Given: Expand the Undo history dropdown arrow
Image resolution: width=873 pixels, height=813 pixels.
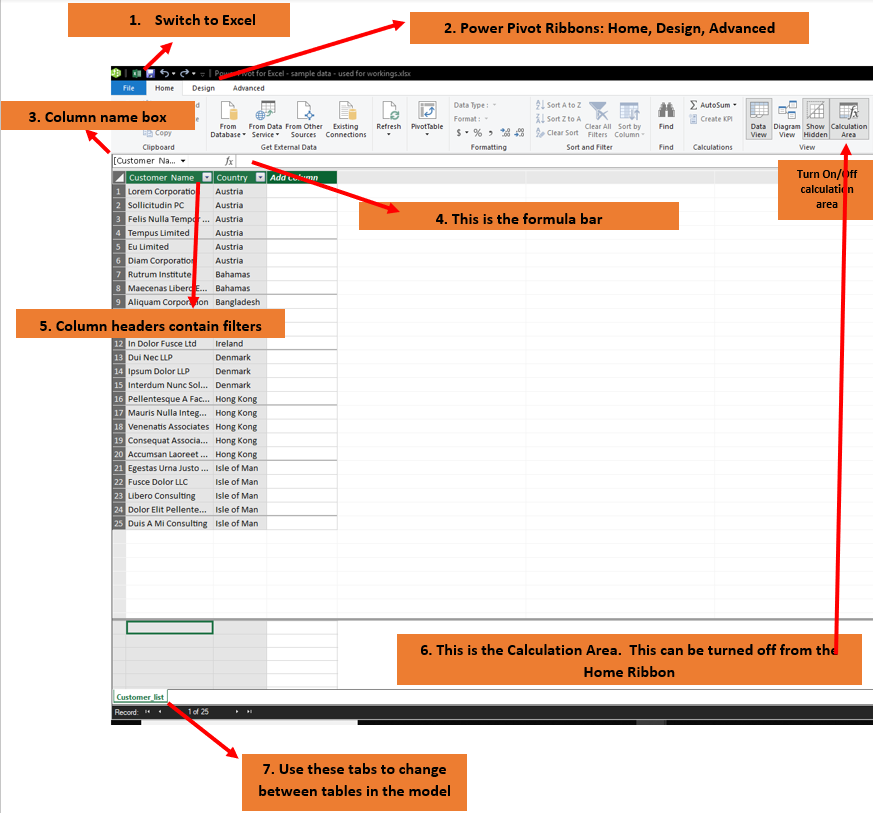Looking at the screenshot, I should pos(173,74).
